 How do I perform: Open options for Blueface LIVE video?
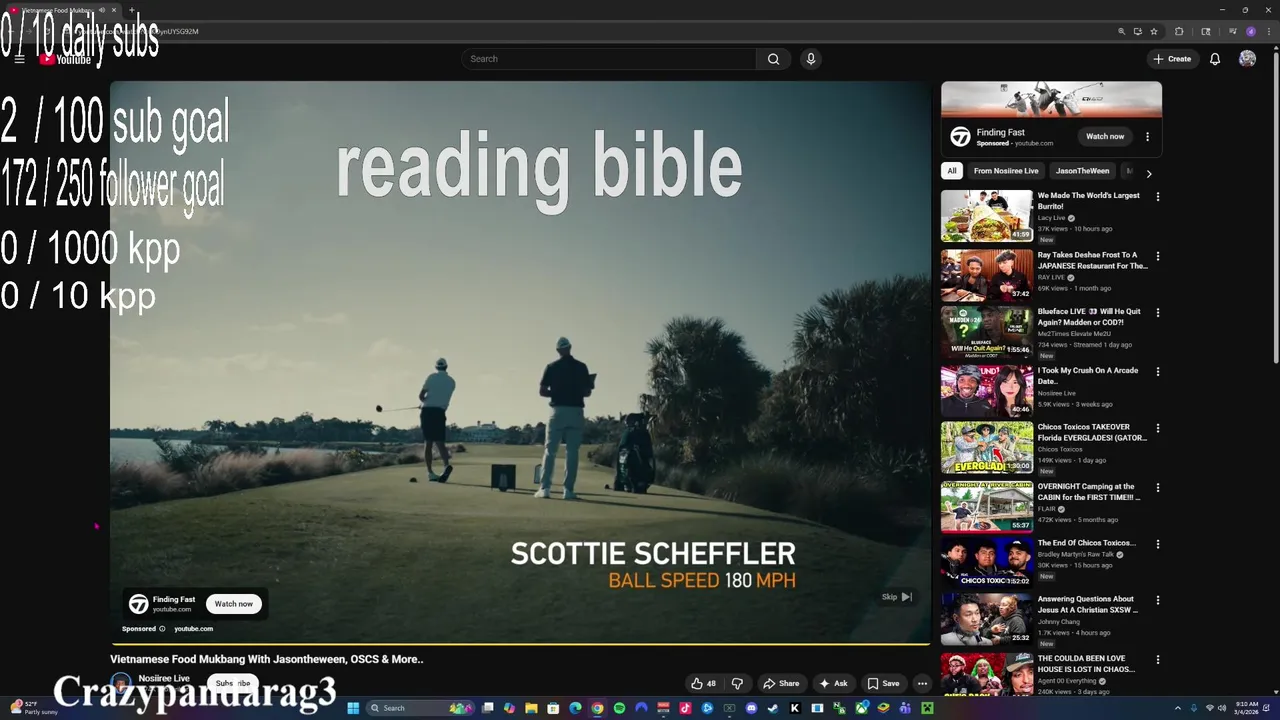(x=1158, y=313)
